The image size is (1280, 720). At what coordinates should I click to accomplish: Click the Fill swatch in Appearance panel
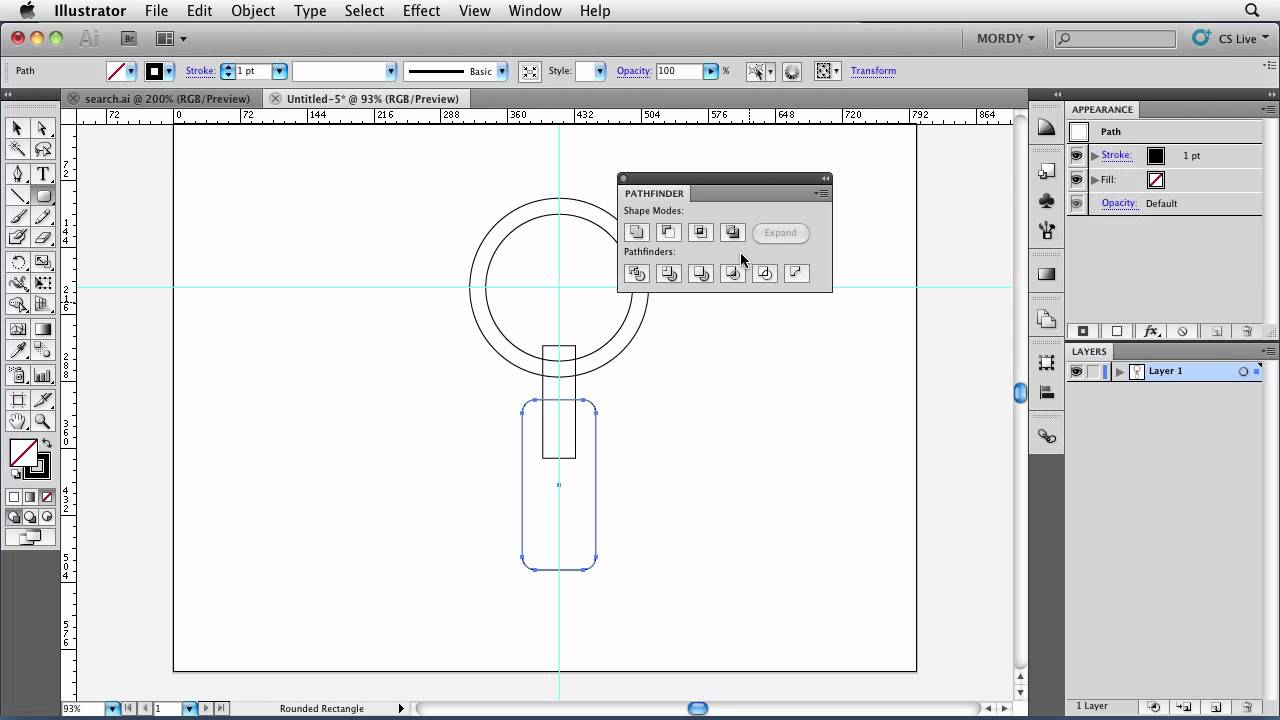[1155, 179]
